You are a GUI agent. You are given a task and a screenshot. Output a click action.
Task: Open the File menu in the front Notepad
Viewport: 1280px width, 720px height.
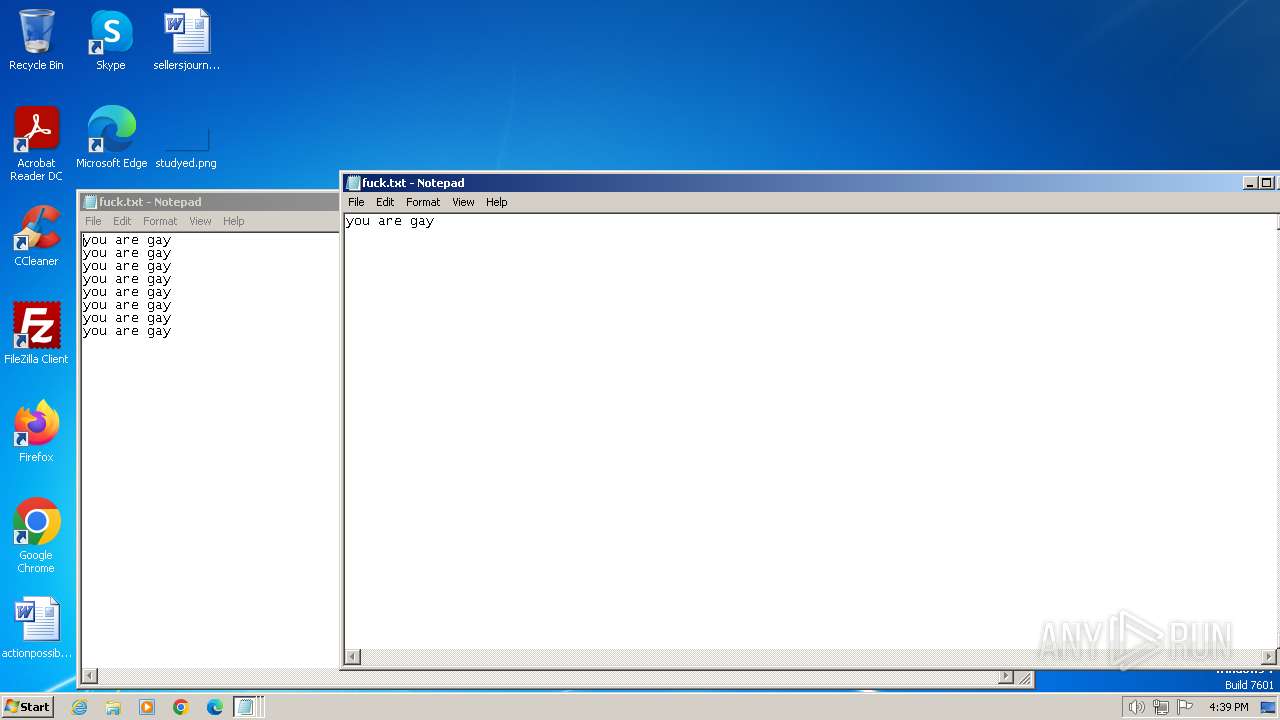[356, 202]
